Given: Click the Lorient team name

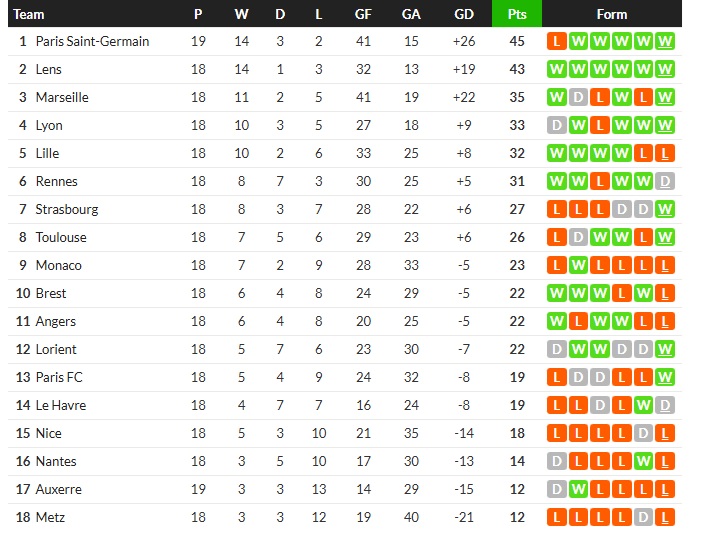Looking at the screenshot, I should 56,349.
